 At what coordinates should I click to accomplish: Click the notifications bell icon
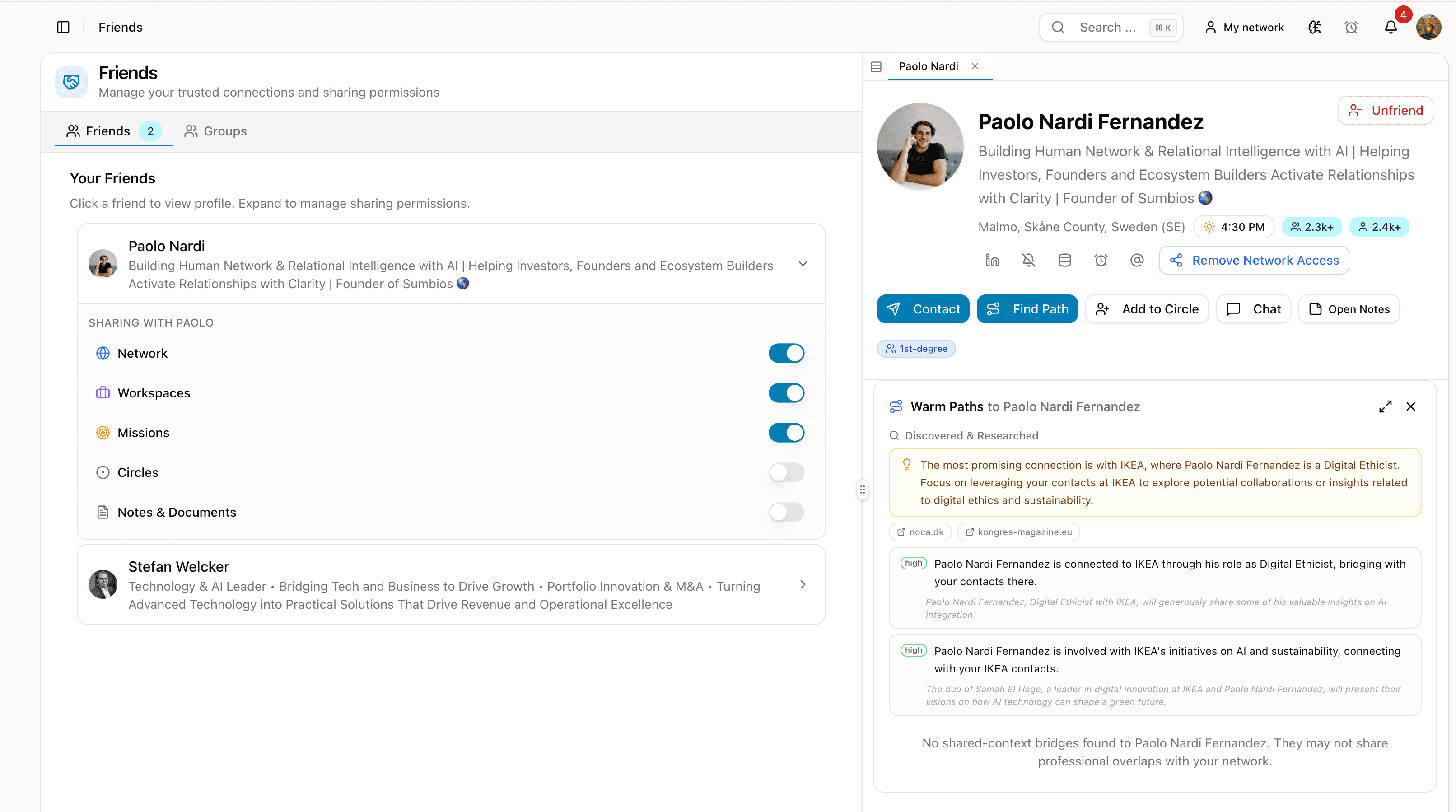(1391, 27)
